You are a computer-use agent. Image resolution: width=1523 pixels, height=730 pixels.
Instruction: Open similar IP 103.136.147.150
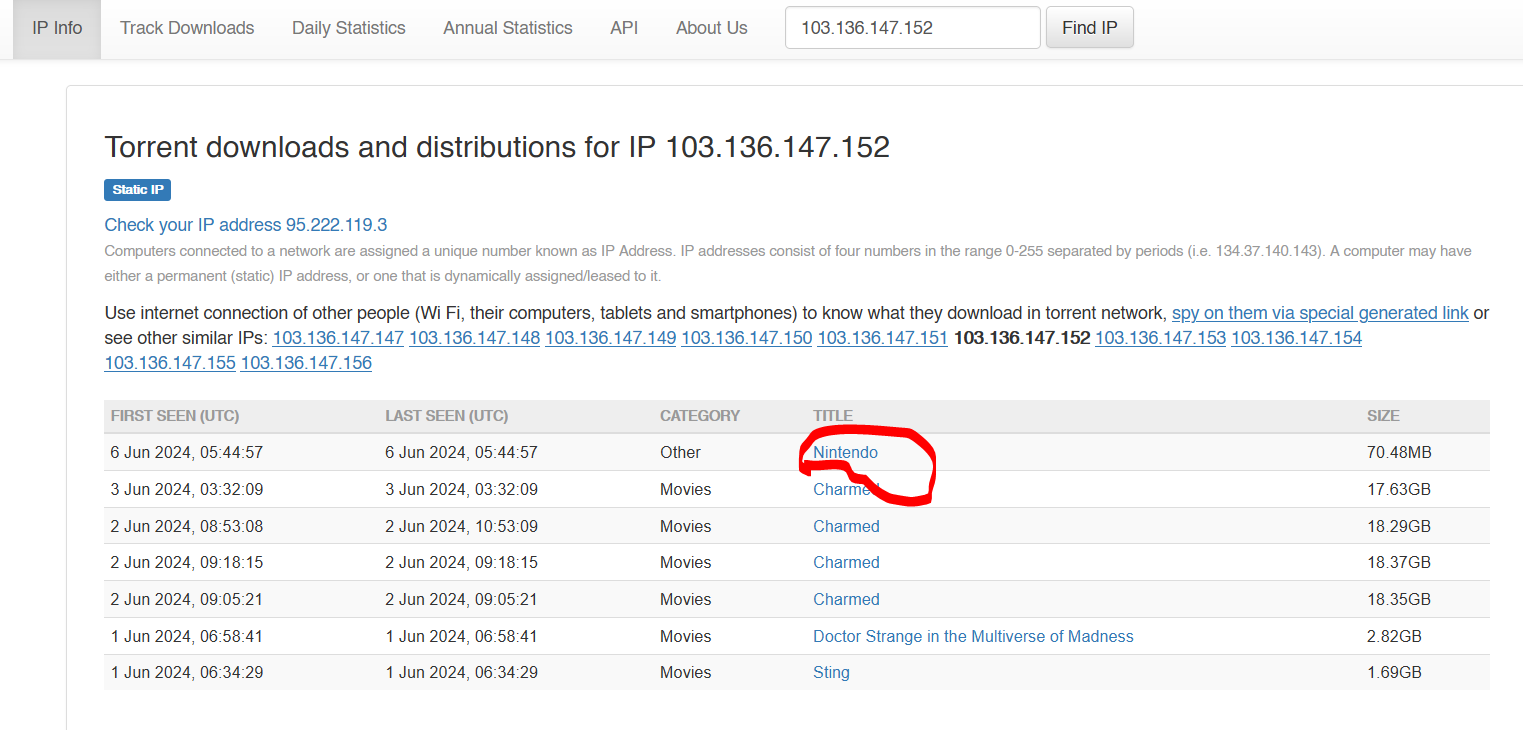[747, 338]
